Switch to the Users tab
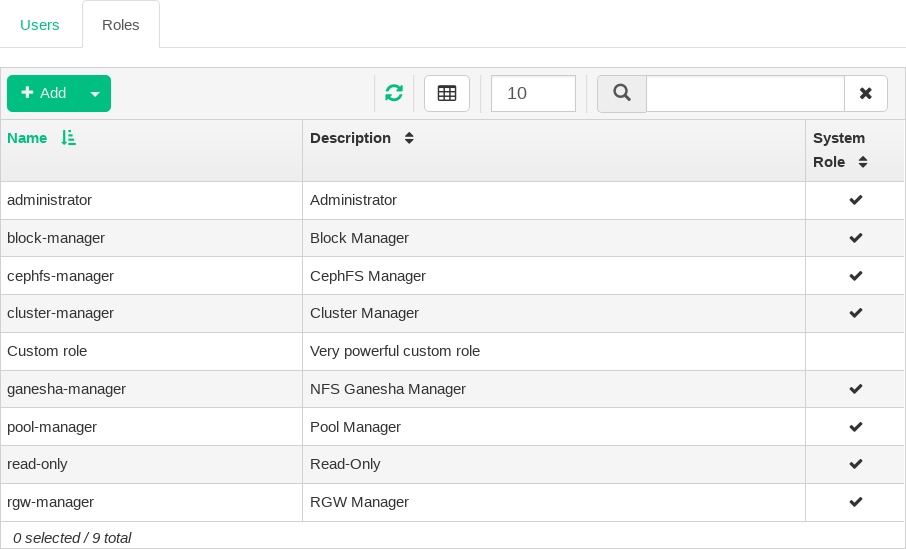The image size is (906, 549). point(40,25)
